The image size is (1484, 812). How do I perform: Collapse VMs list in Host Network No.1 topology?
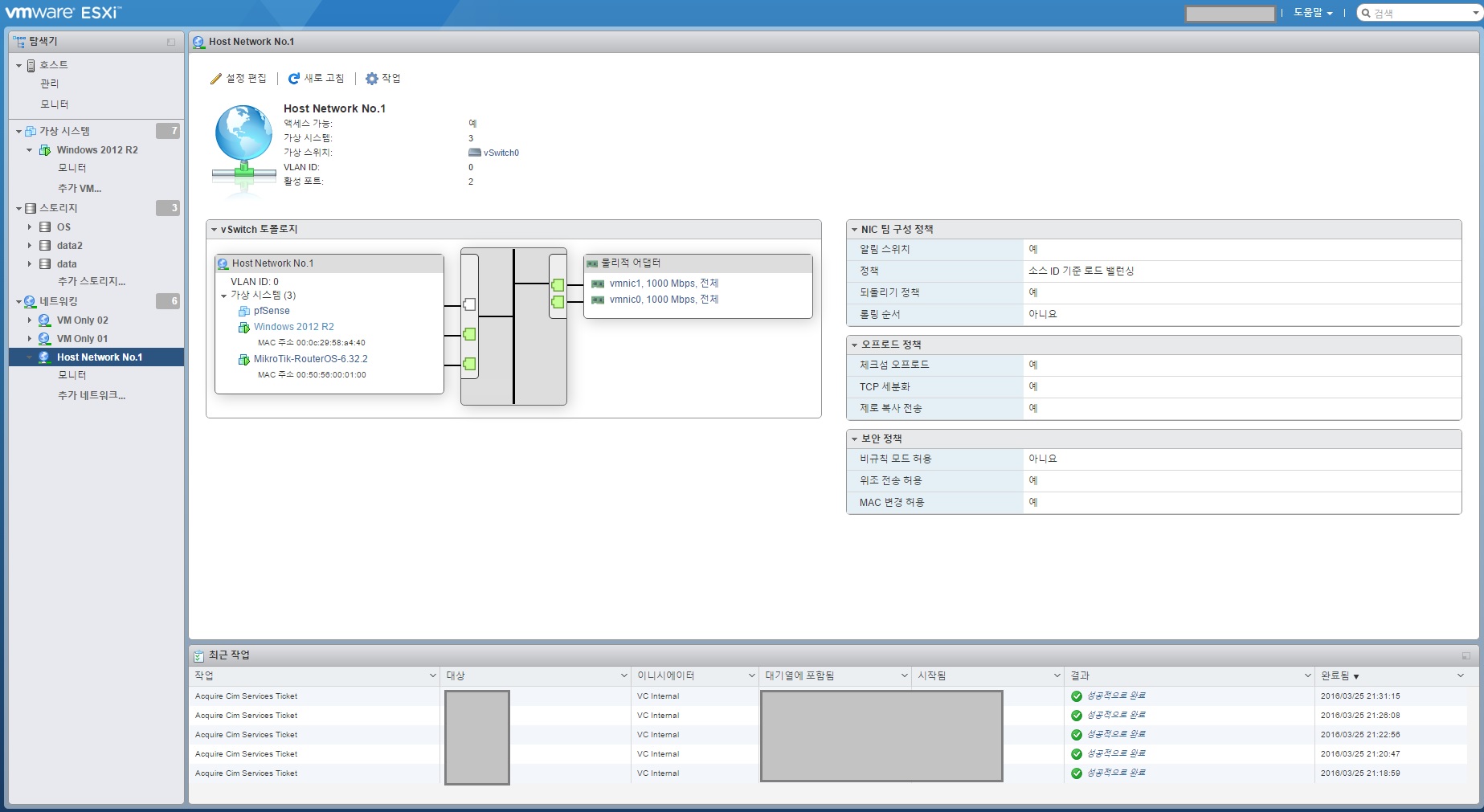click(224, 296)
